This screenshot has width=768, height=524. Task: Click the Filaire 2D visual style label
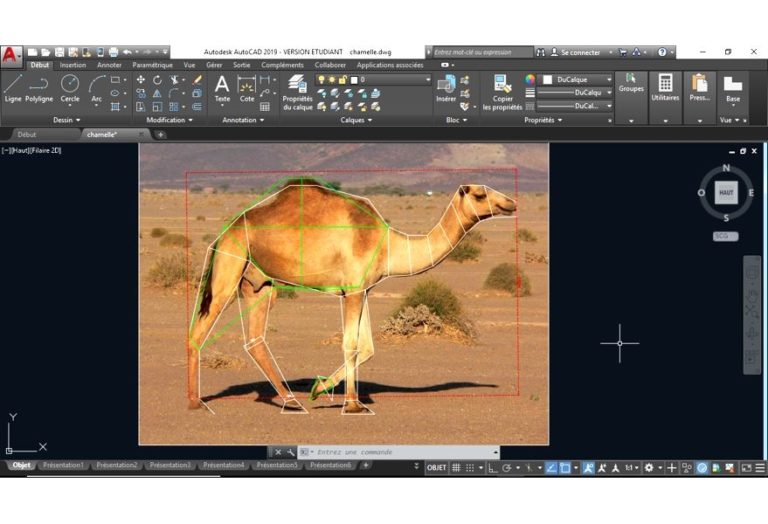point(46,150)
